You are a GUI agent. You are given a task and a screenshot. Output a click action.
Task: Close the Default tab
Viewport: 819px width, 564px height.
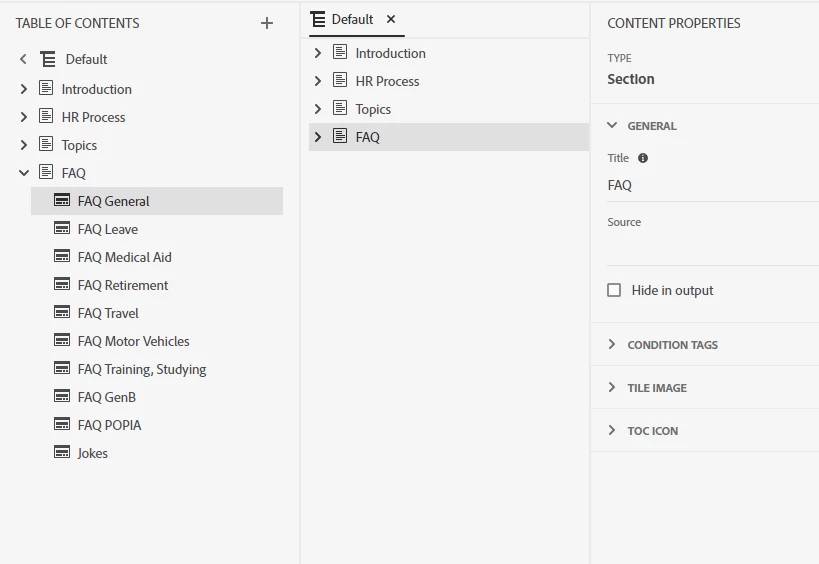click(x=391, y=19)
